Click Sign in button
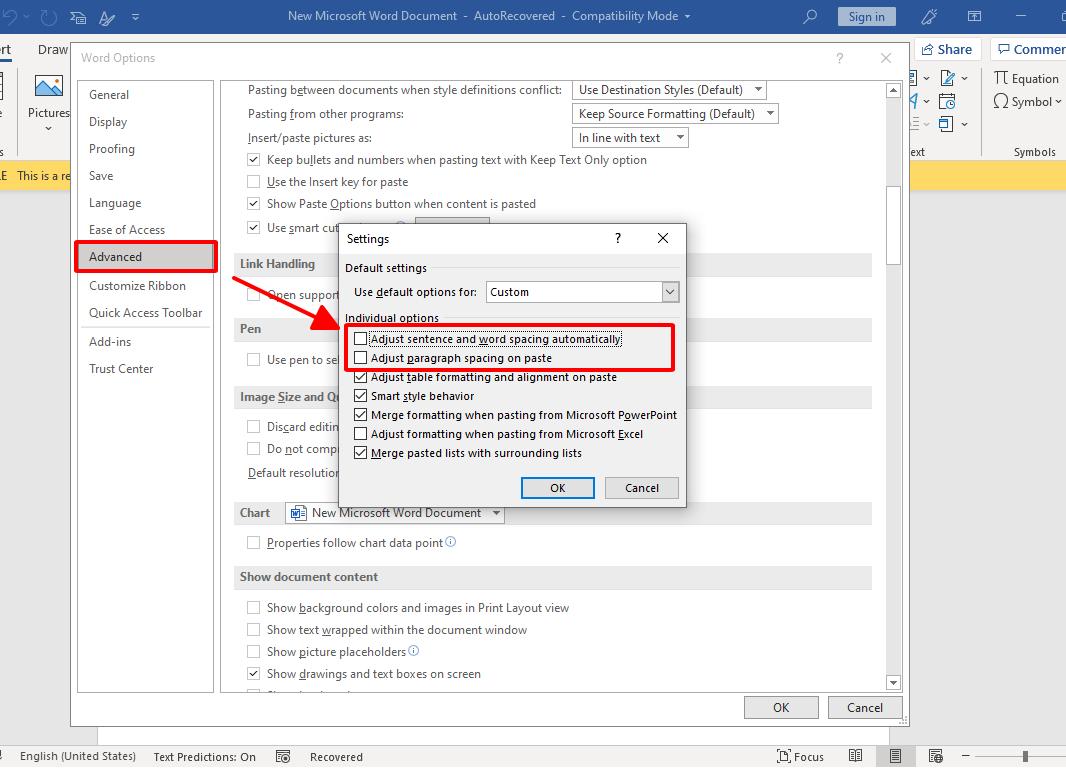 (x=867, y=16)
